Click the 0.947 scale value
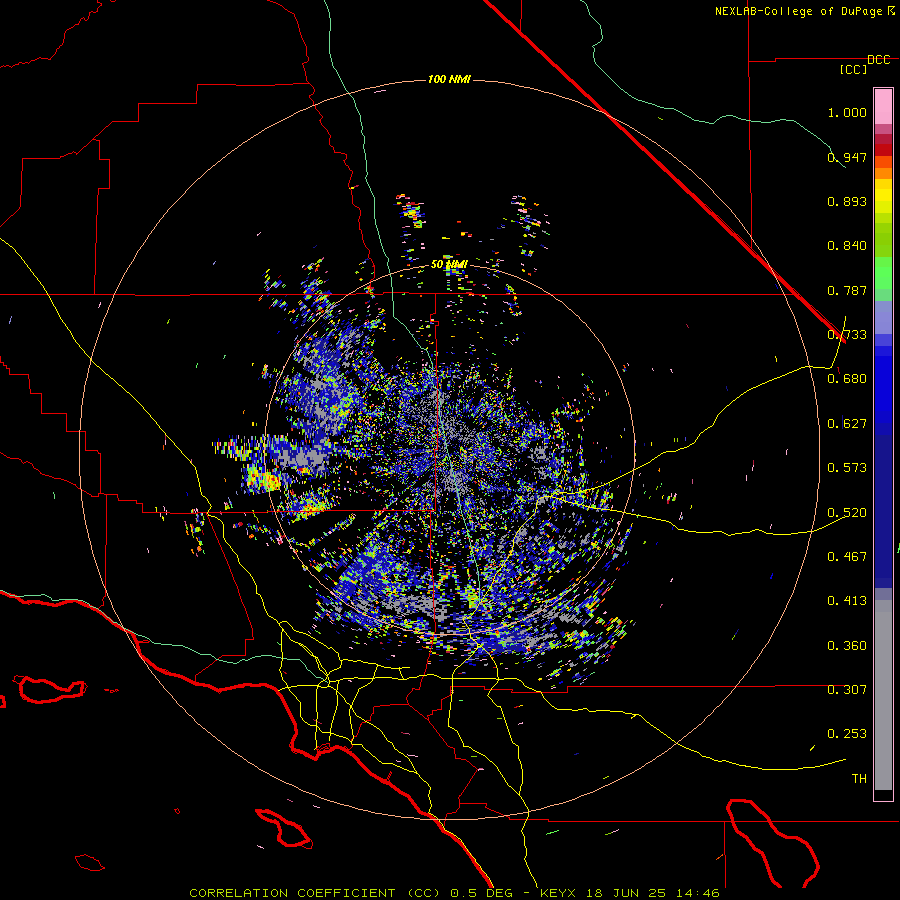Image resolution: width=900 pixels, height=900 pixels. point(847,157)
